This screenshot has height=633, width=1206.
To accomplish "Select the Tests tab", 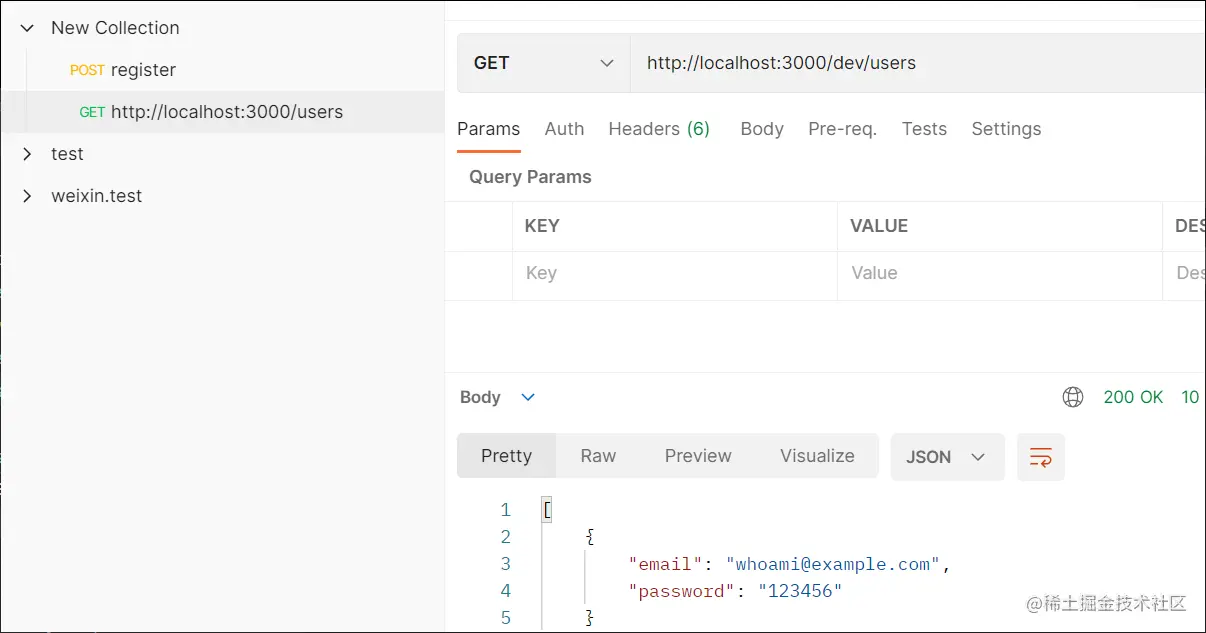I will [924, 129].
